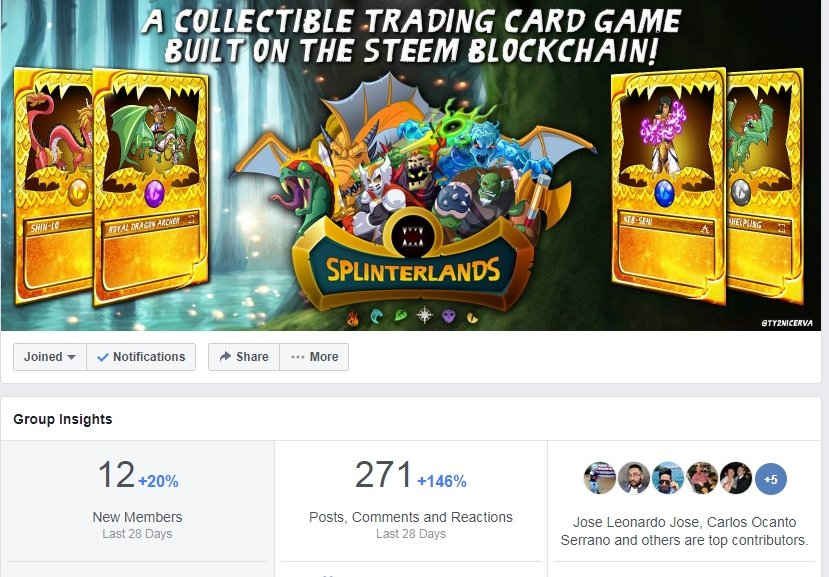829x577 pixels.
Task: Open the More options menu
Action: [314, 357]
